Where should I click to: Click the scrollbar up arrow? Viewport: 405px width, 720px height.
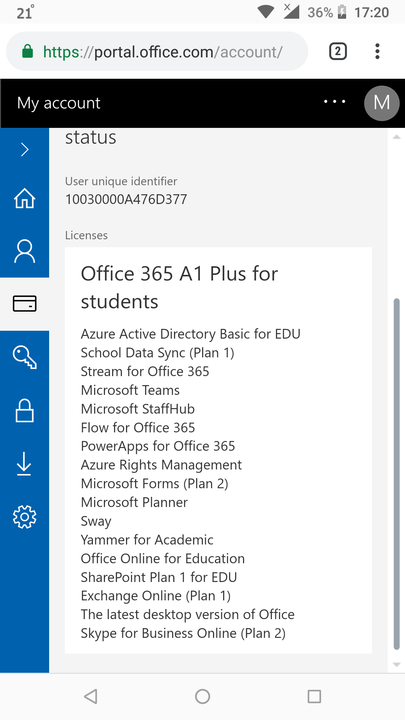[x=397, y=137]
